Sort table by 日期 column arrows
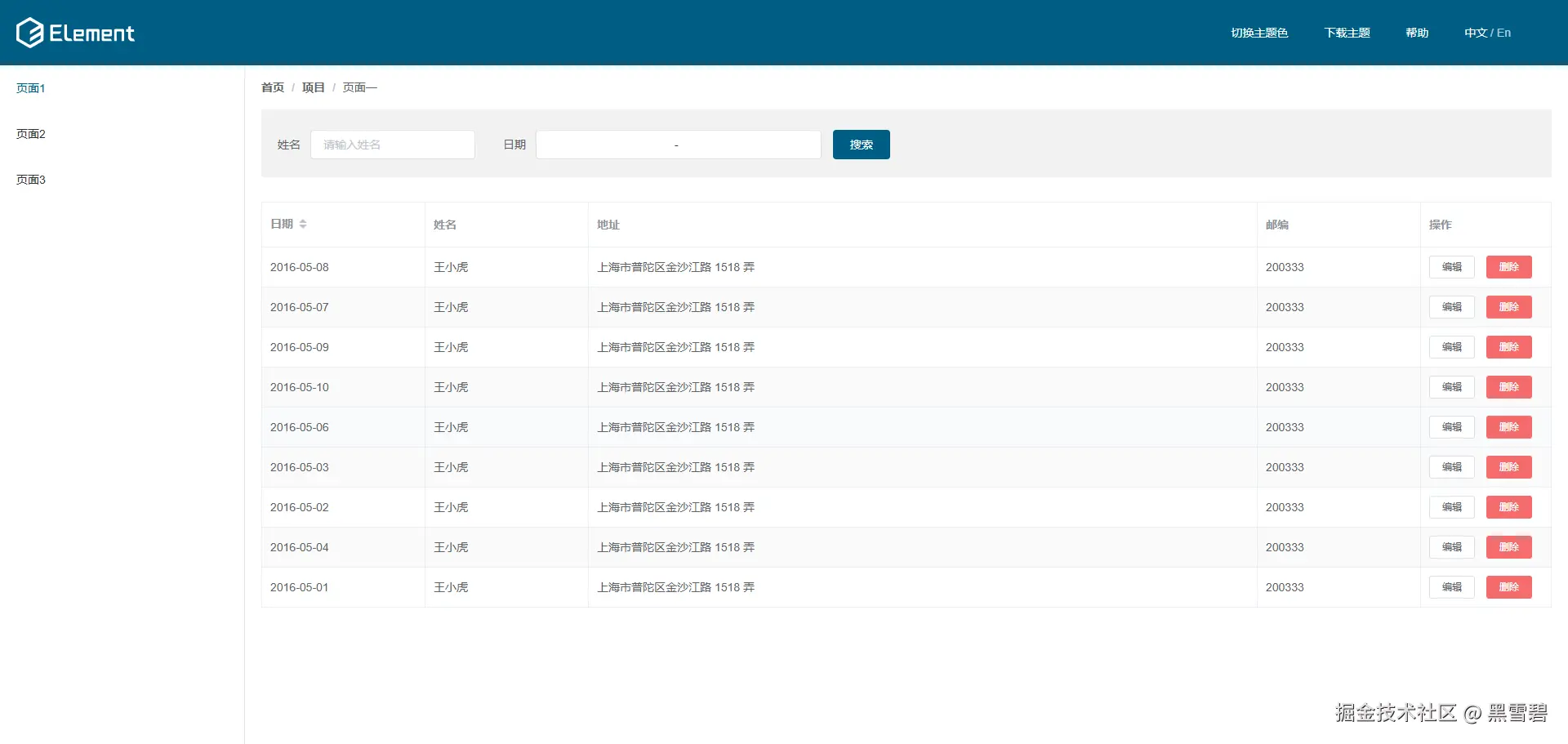Image resolution: width=1568 pixels, height=744 pixels. click(303, 224)
